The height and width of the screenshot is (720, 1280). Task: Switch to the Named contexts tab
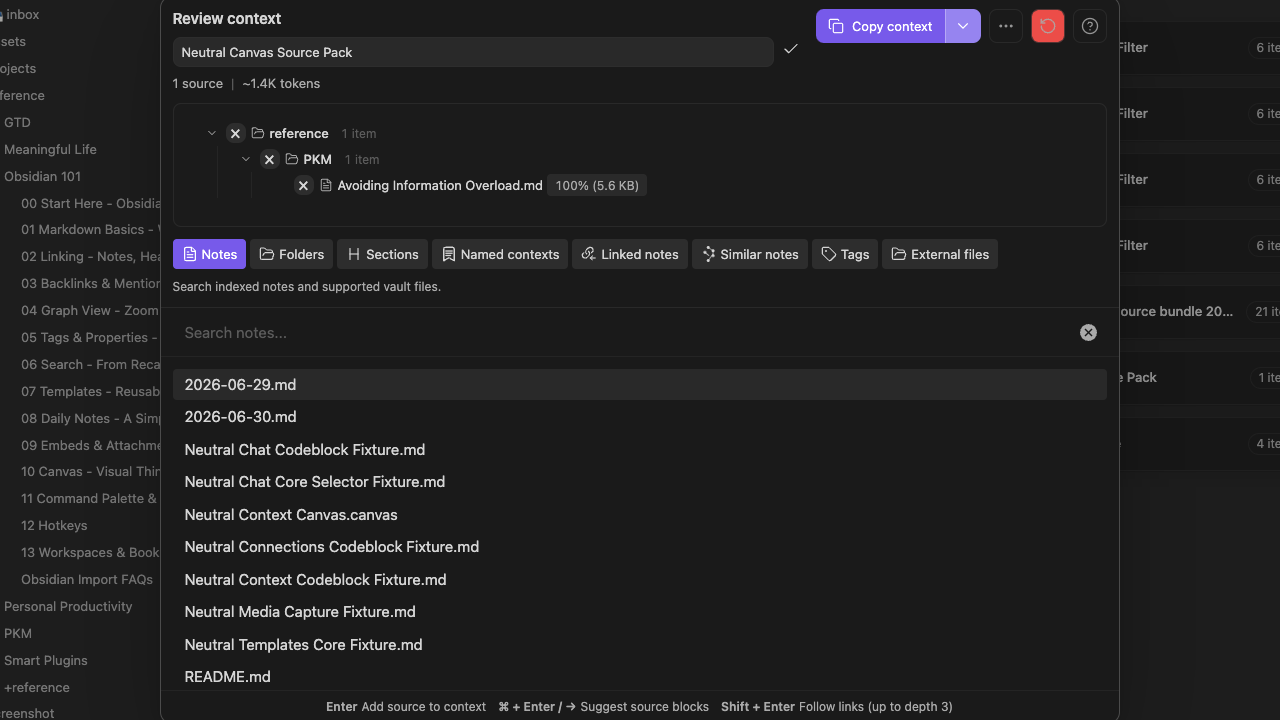click(x=500, y=254)
